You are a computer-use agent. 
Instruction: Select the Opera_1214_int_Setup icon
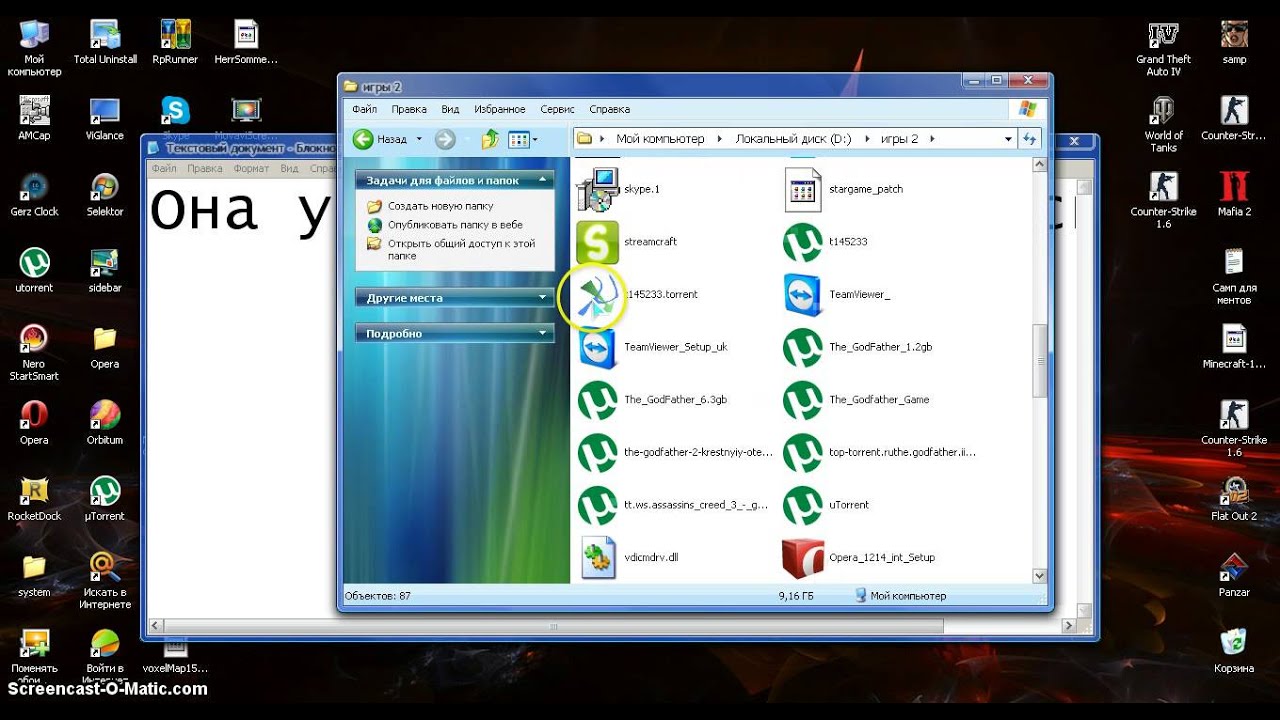(x=803, y=557)
